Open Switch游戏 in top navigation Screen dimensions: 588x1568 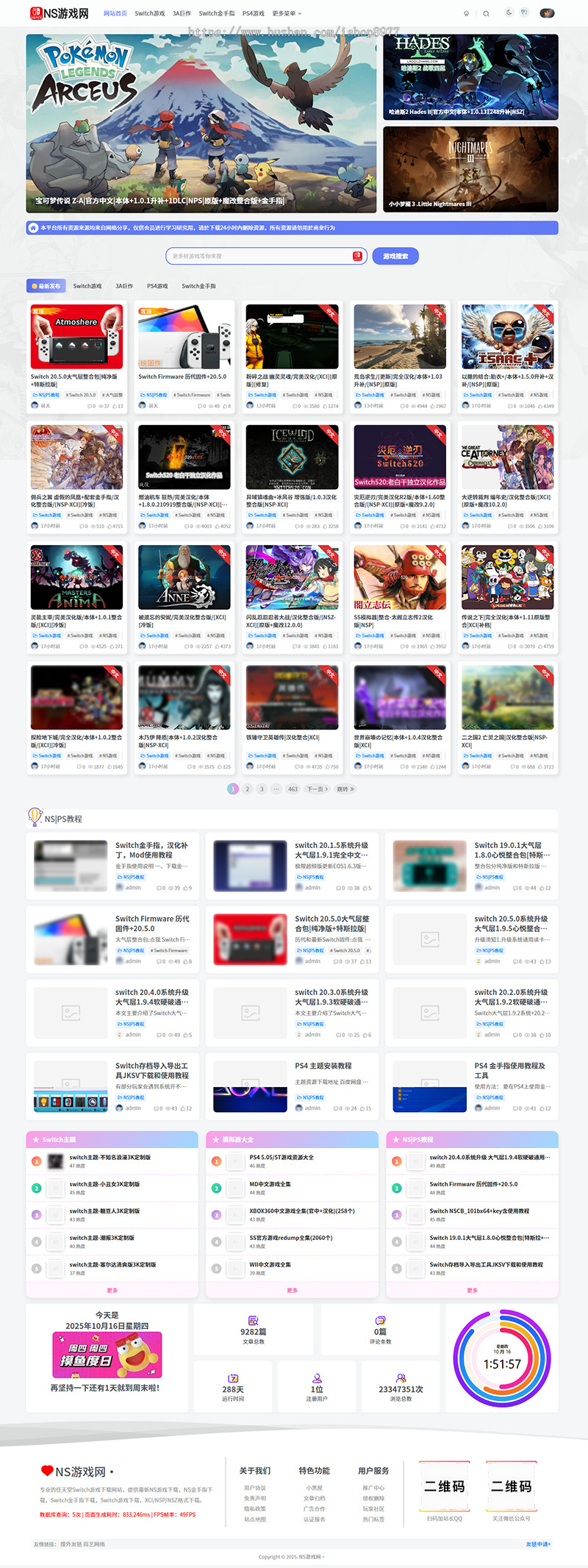[150, 13]
